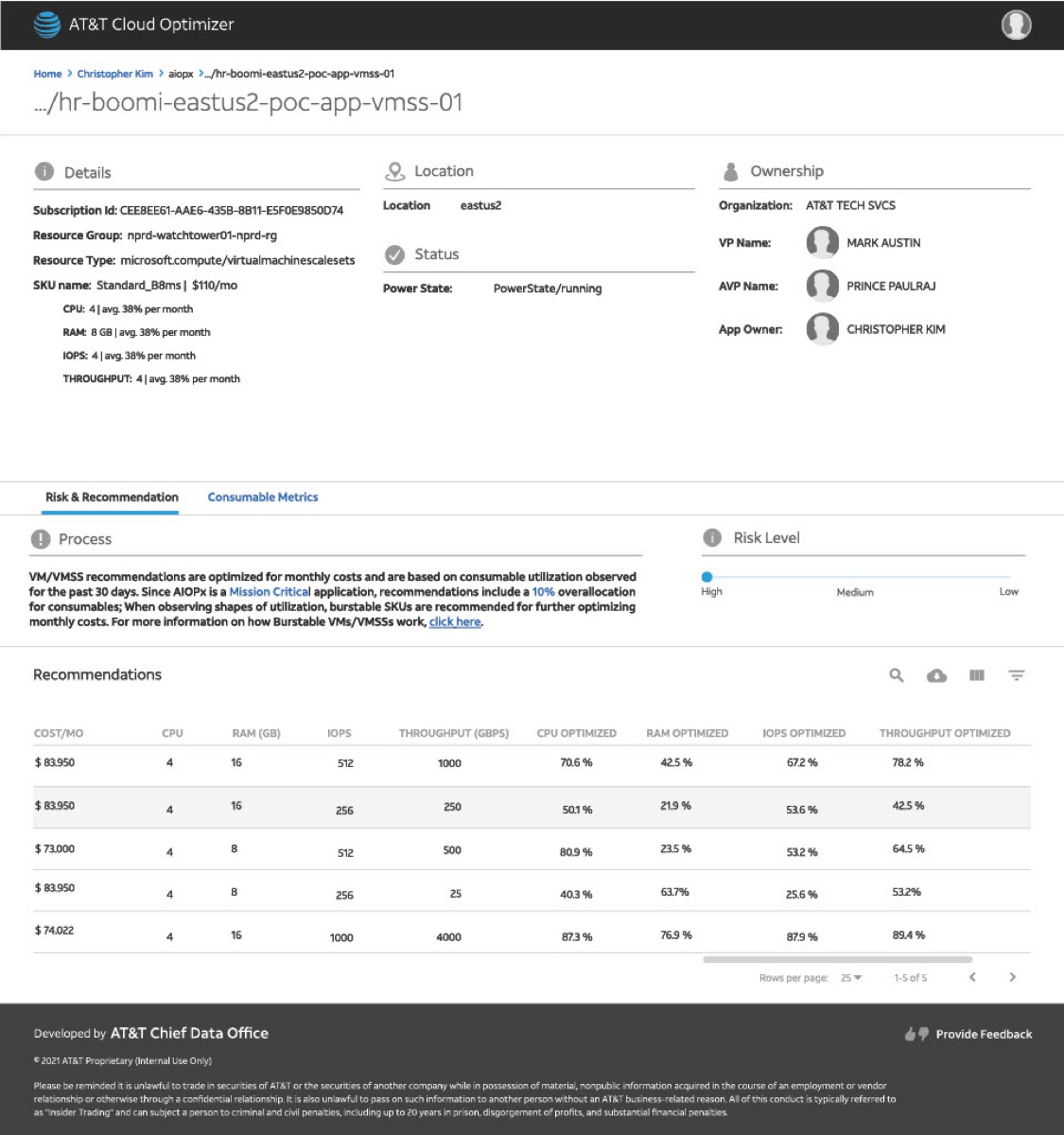The height and width of the screenshot is (1135, 1064).
Task: Open the column chooser icon
Action: tap(977, 675)
